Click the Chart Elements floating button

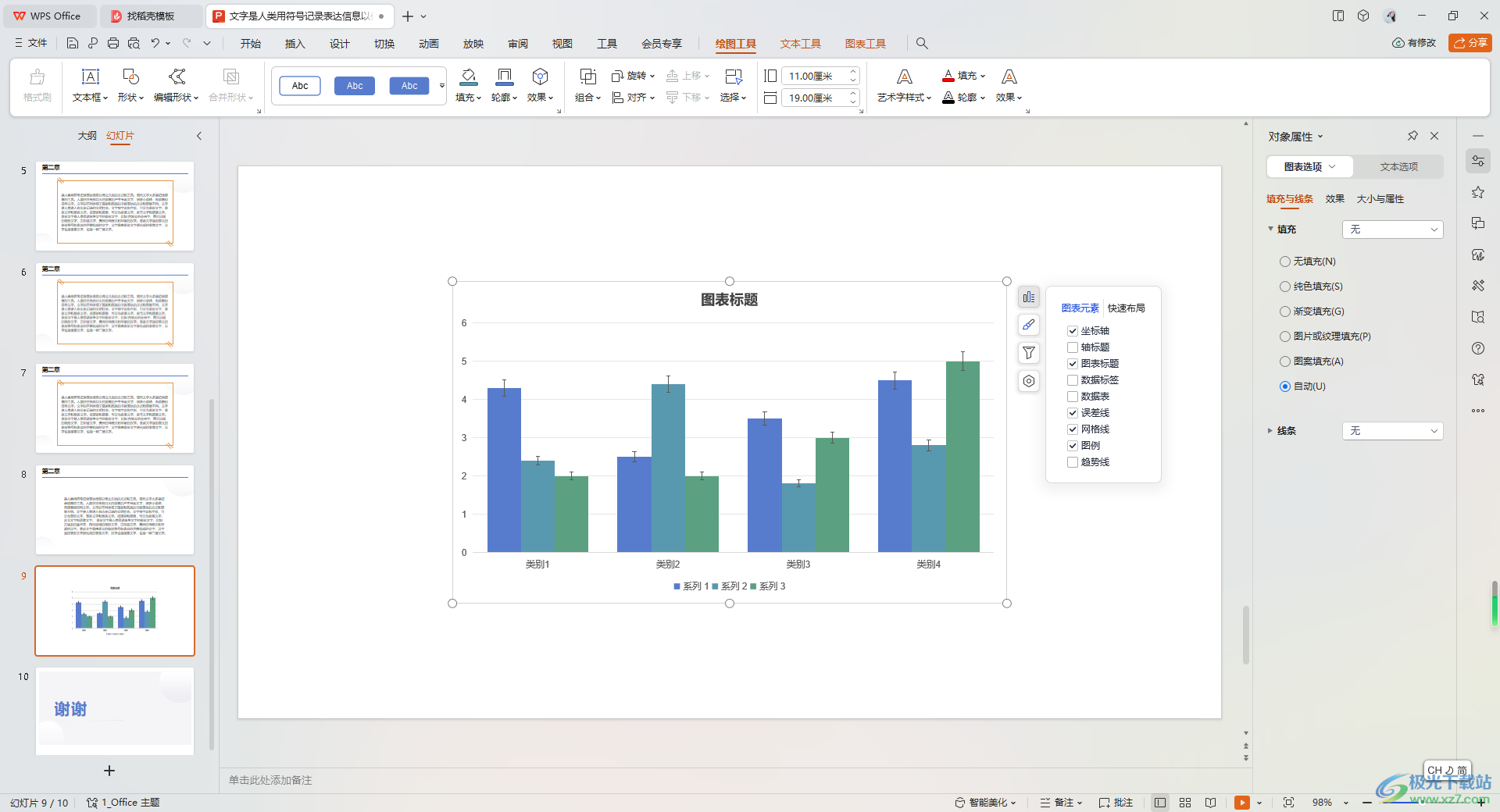(1029, 297)
